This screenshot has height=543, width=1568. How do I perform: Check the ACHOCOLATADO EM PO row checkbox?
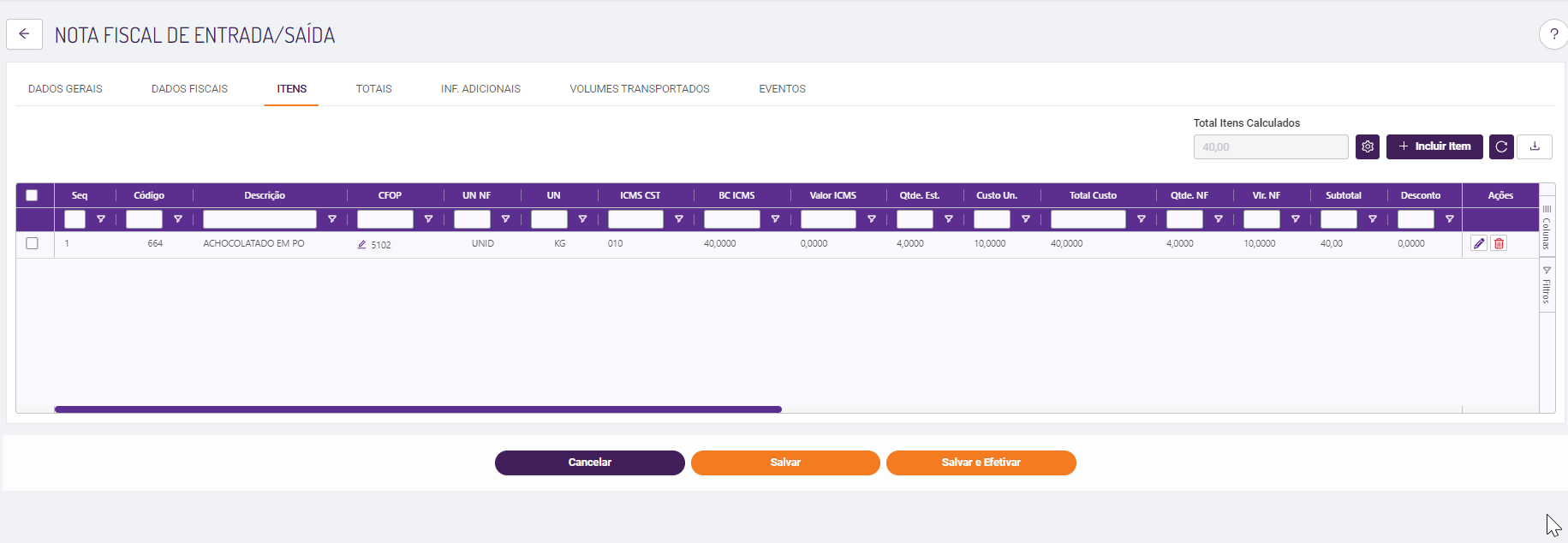click(32, 243)
